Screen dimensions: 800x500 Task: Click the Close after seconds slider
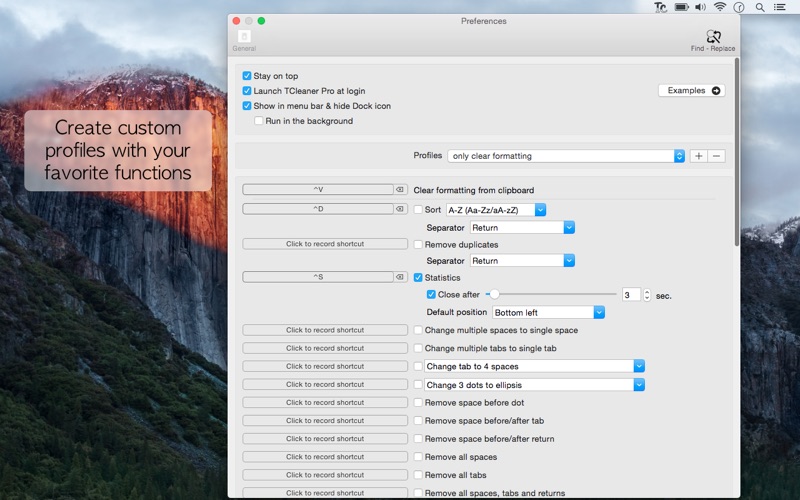click(550, 295)
